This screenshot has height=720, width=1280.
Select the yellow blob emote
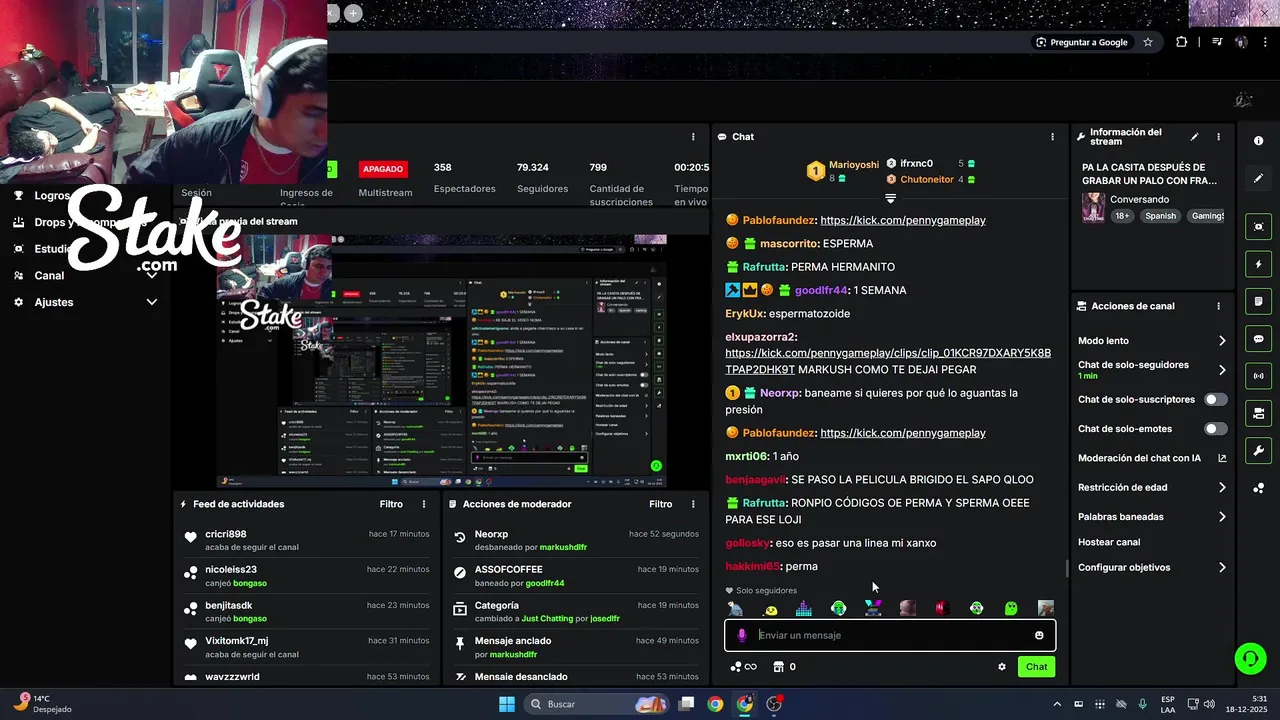click(770, 609)
